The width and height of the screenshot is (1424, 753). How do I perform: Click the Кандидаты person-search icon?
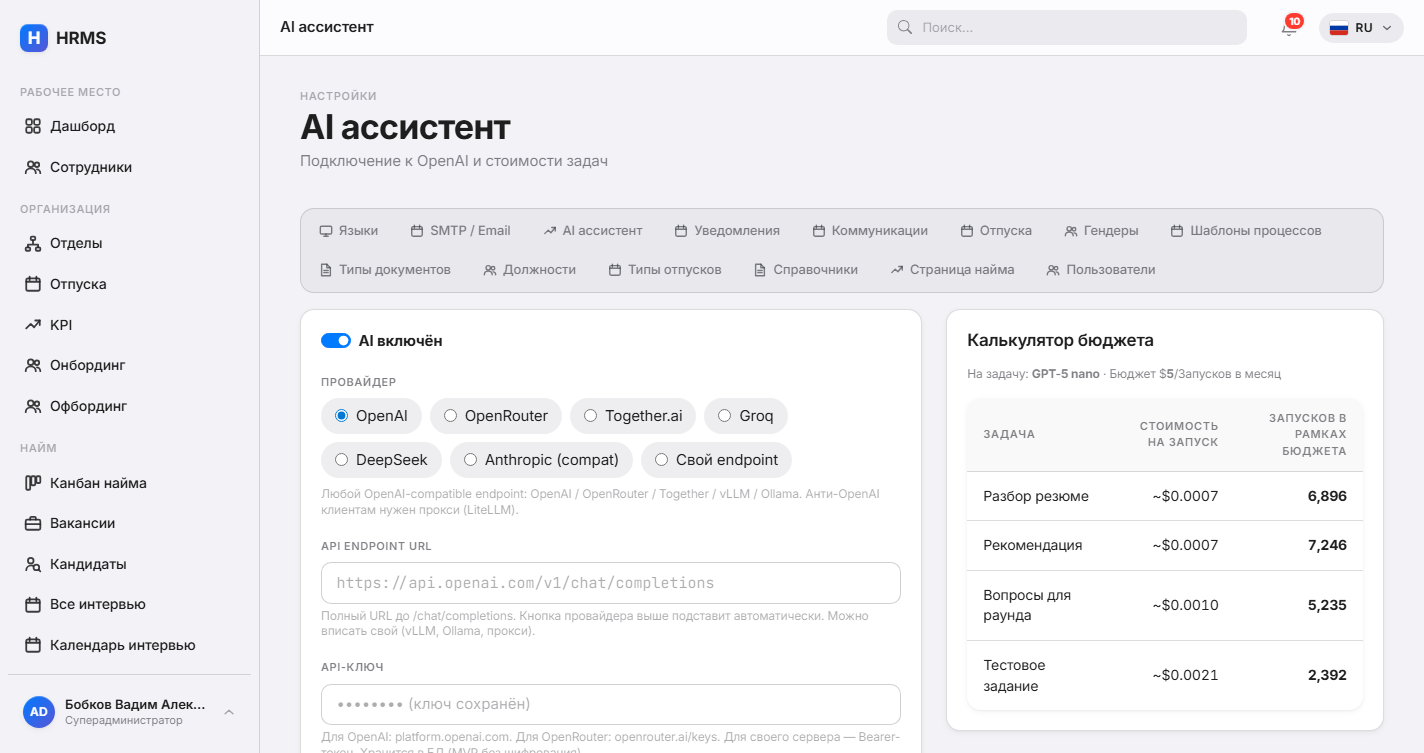(x=33, y=564)
